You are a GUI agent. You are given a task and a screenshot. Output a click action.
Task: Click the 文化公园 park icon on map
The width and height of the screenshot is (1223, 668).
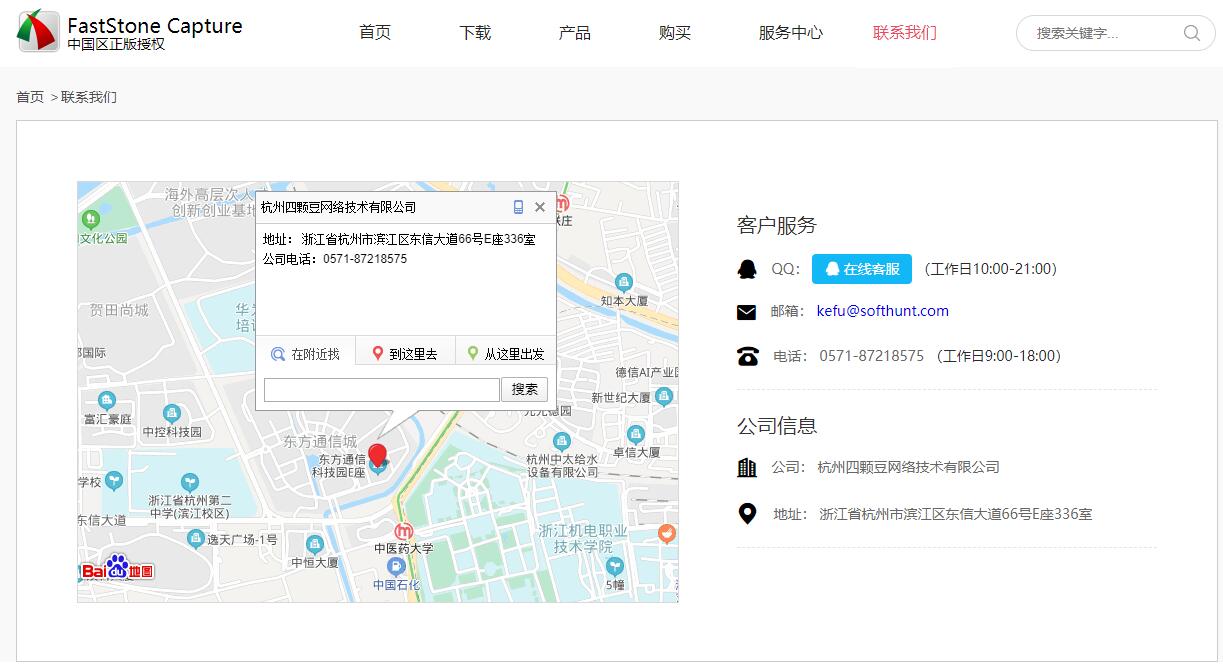click(x=91, y=218)
